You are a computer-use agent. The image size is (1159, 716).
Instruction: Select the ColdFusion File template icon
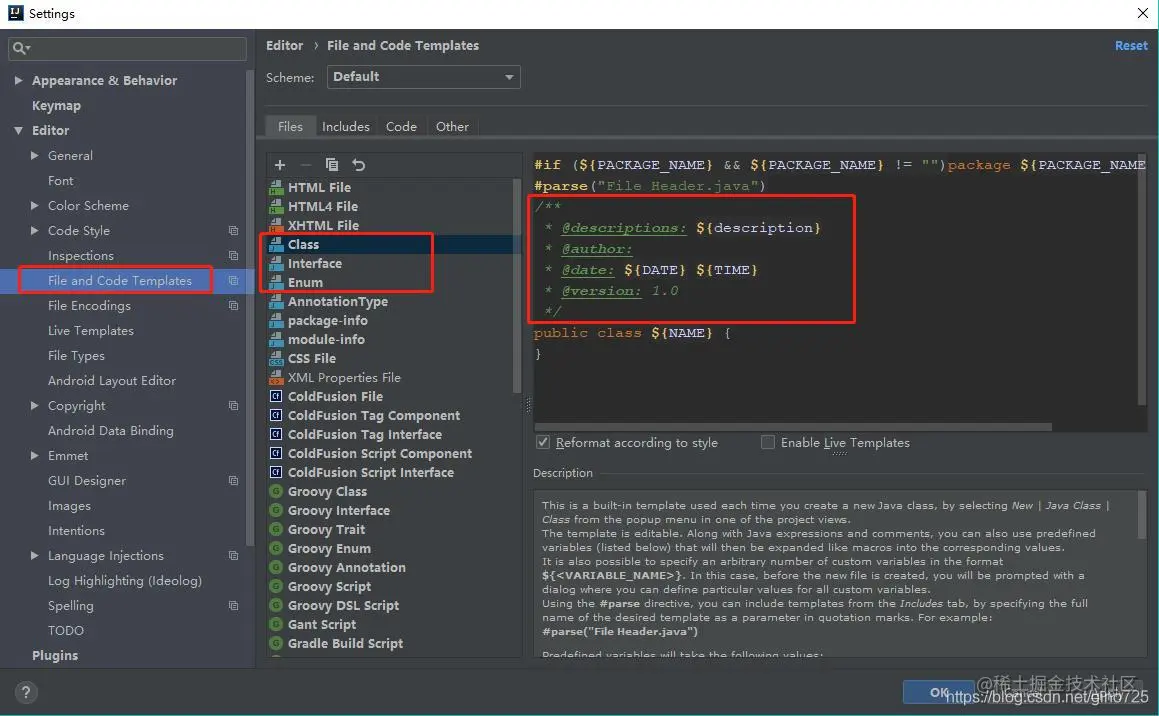pos(276,396)
